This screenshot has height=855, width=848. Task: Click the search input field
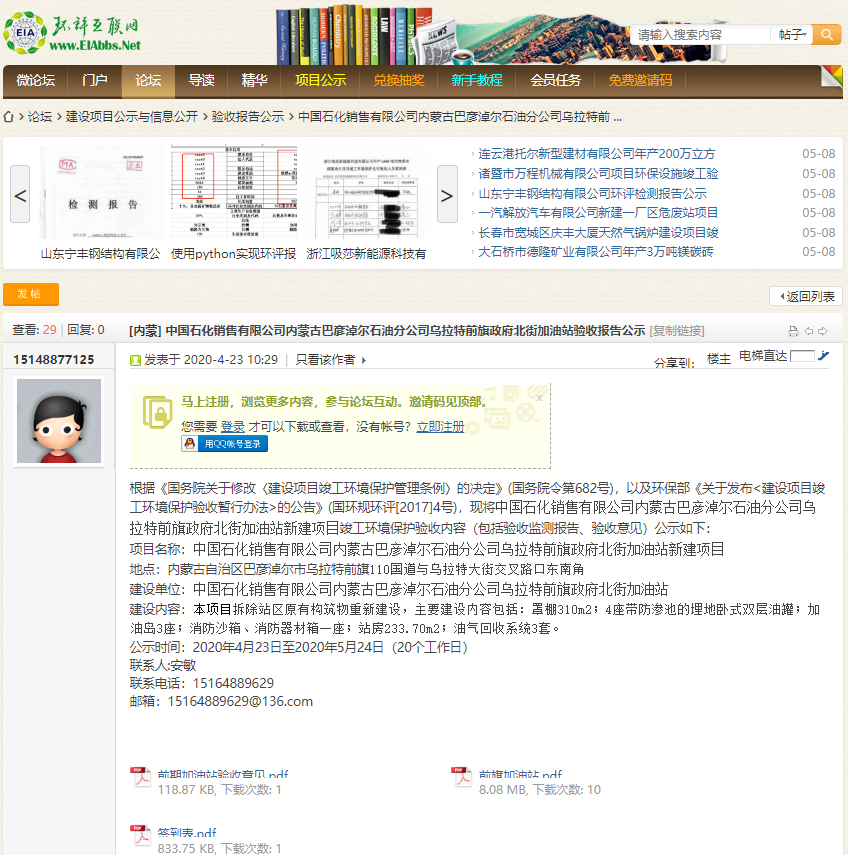(x=702, y=35)
